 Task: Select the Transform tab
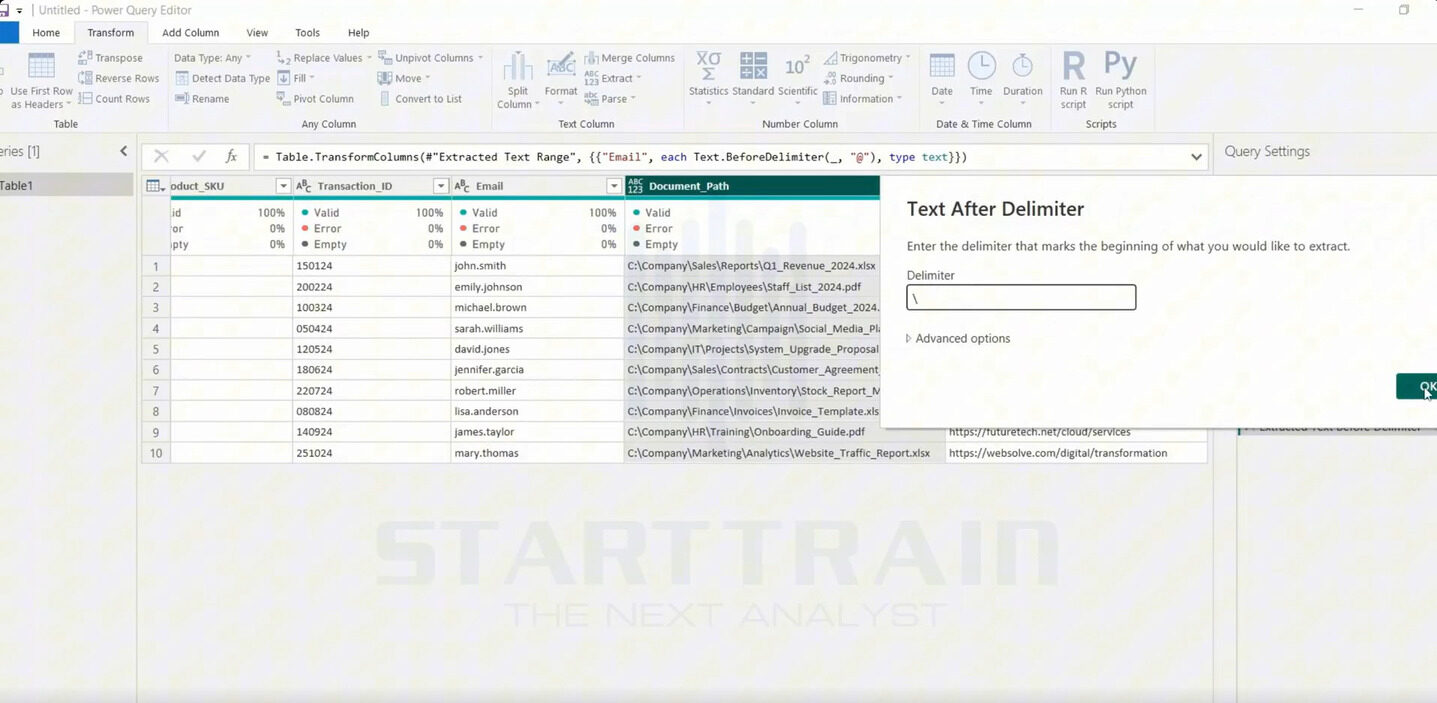(x=110, y=33)
